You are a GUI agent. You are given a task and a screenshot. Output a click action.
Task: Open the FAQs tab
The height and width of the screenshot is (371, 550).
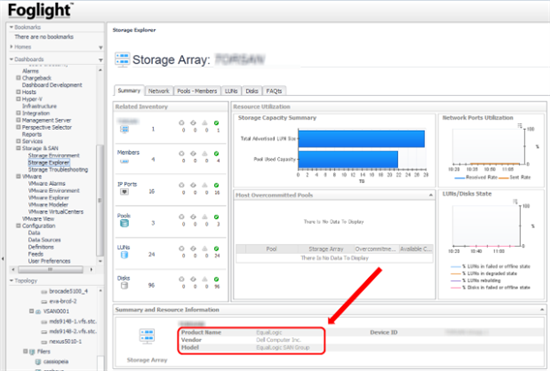click(x=274, y=91)
